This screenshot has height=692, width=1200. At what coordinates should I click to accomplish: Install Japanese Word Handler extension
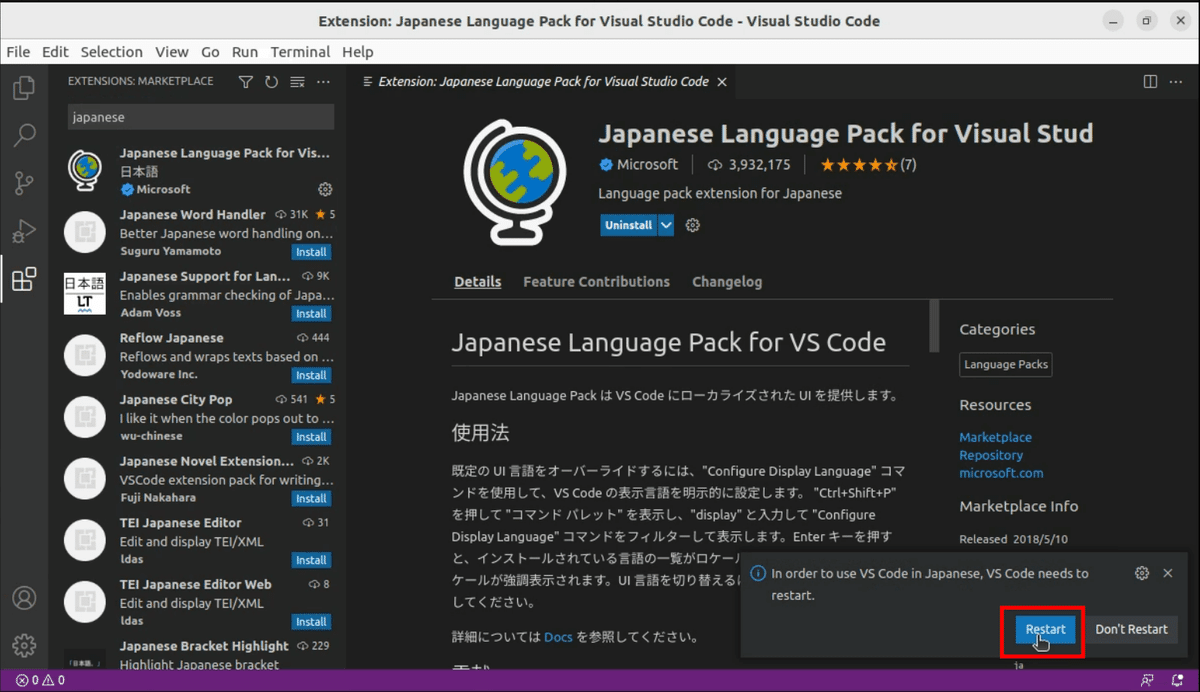312,252
